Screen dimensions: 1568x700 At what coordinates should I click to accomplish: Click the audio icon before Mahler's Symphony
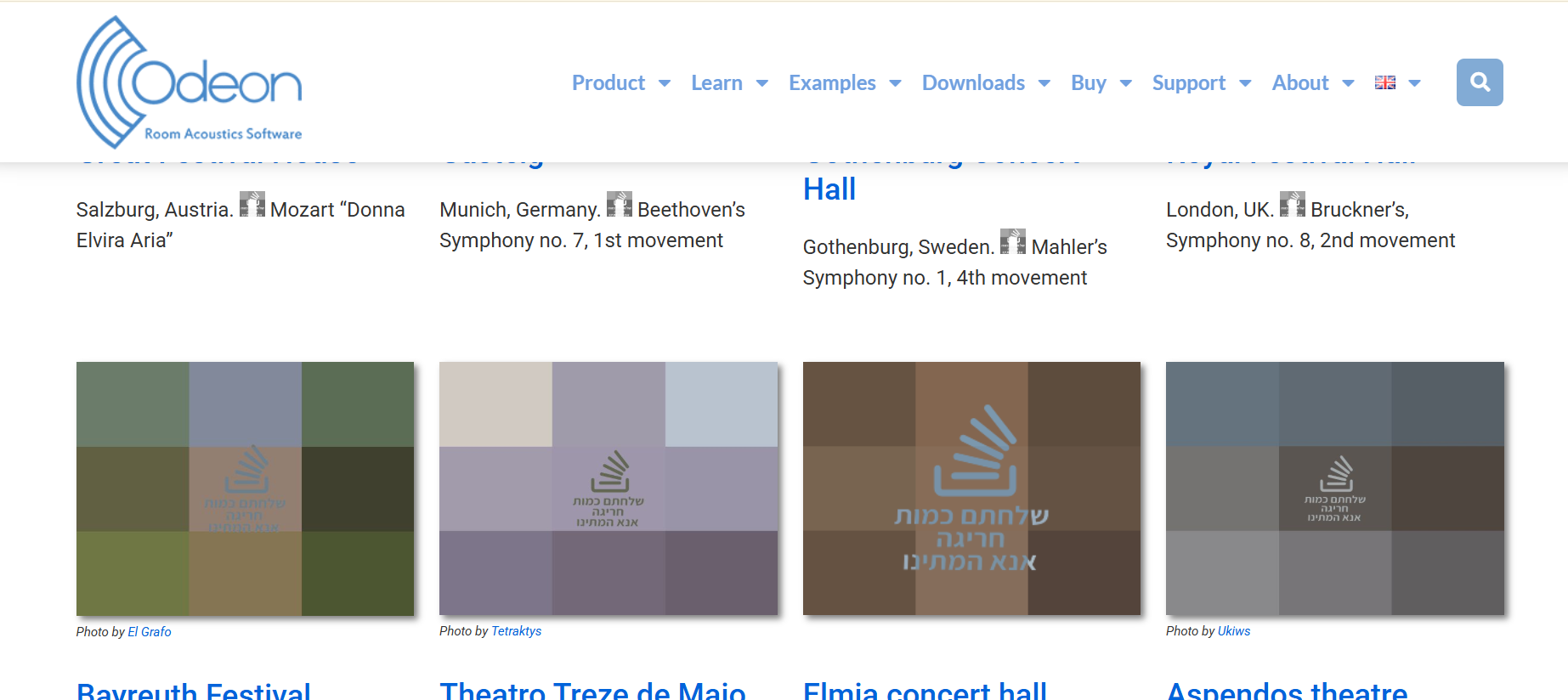tap(1012, 242)
